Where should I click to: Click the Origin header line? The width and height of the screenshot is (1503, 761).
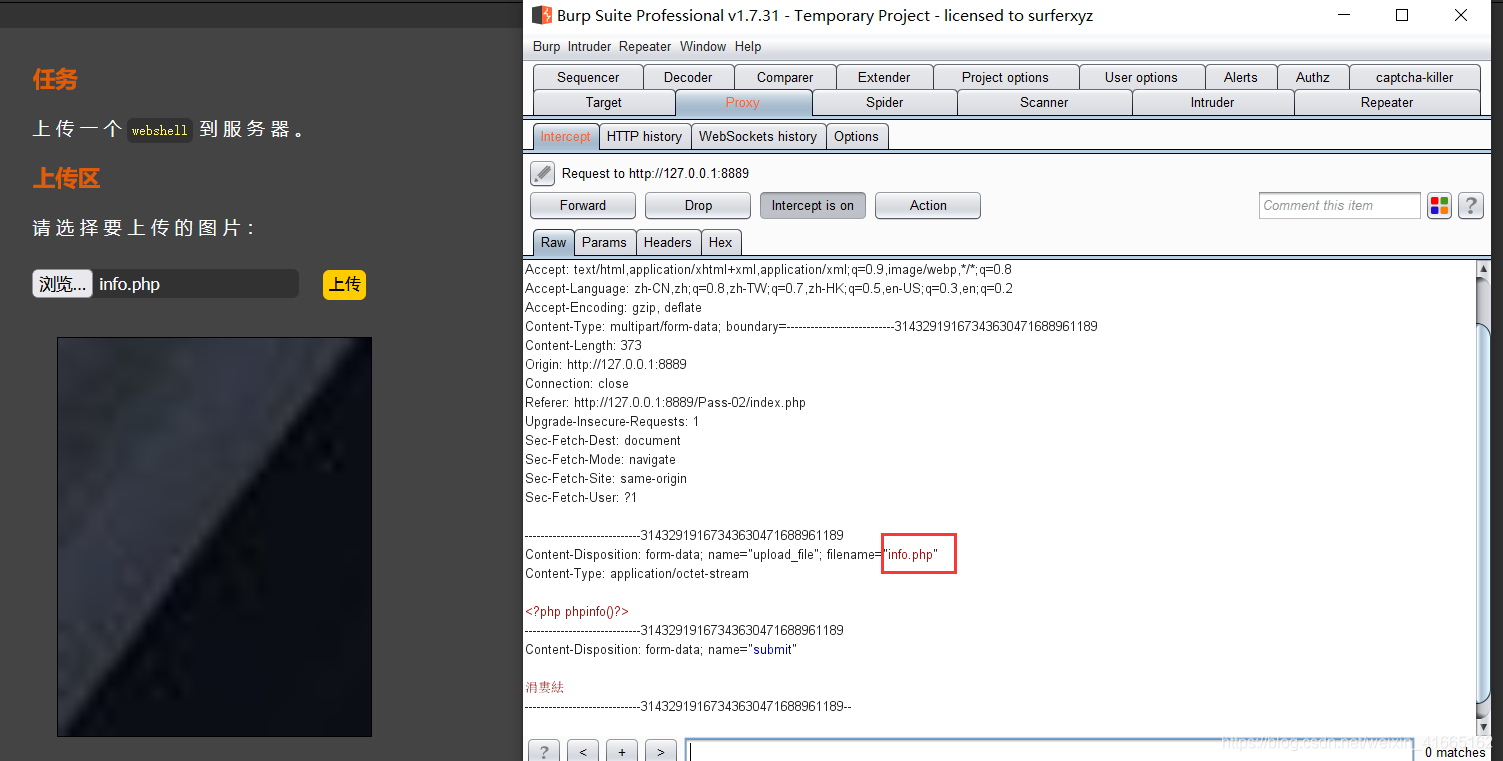[606, 364]
